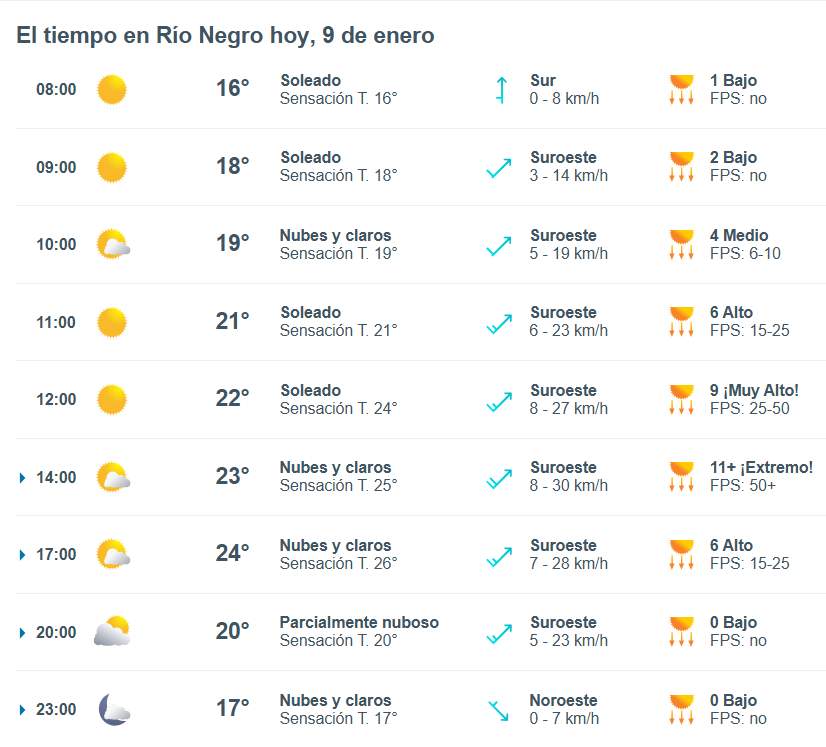Select the 09:00 time label
Viewport: 826px width, 747px height.
56,168
